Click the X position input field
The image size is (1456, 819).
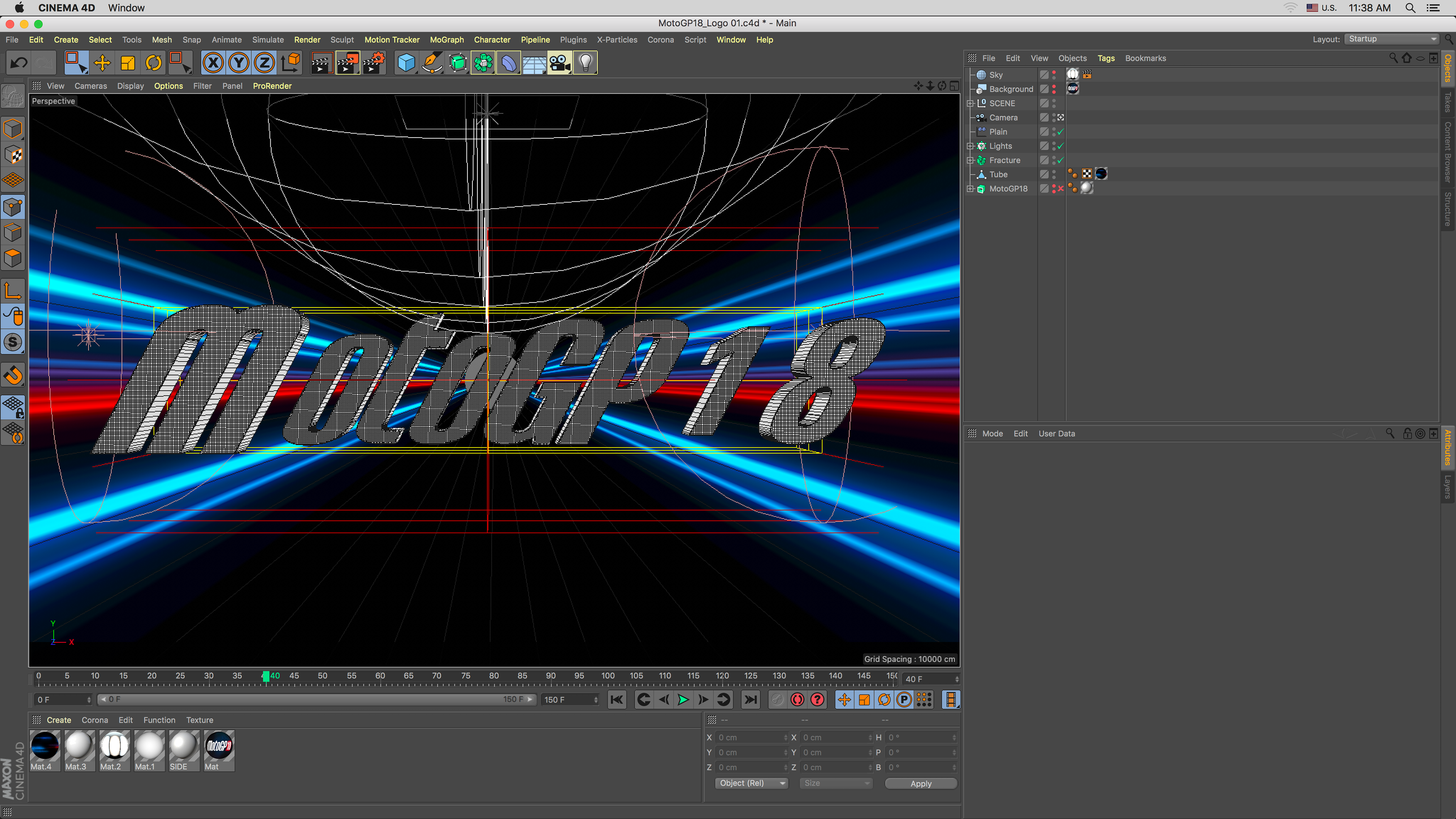click(x=752, y=737)
